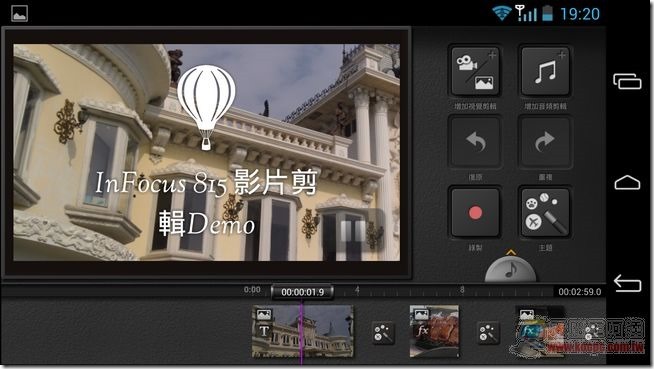Tap the add video or photo clip button

pos(475,71)
